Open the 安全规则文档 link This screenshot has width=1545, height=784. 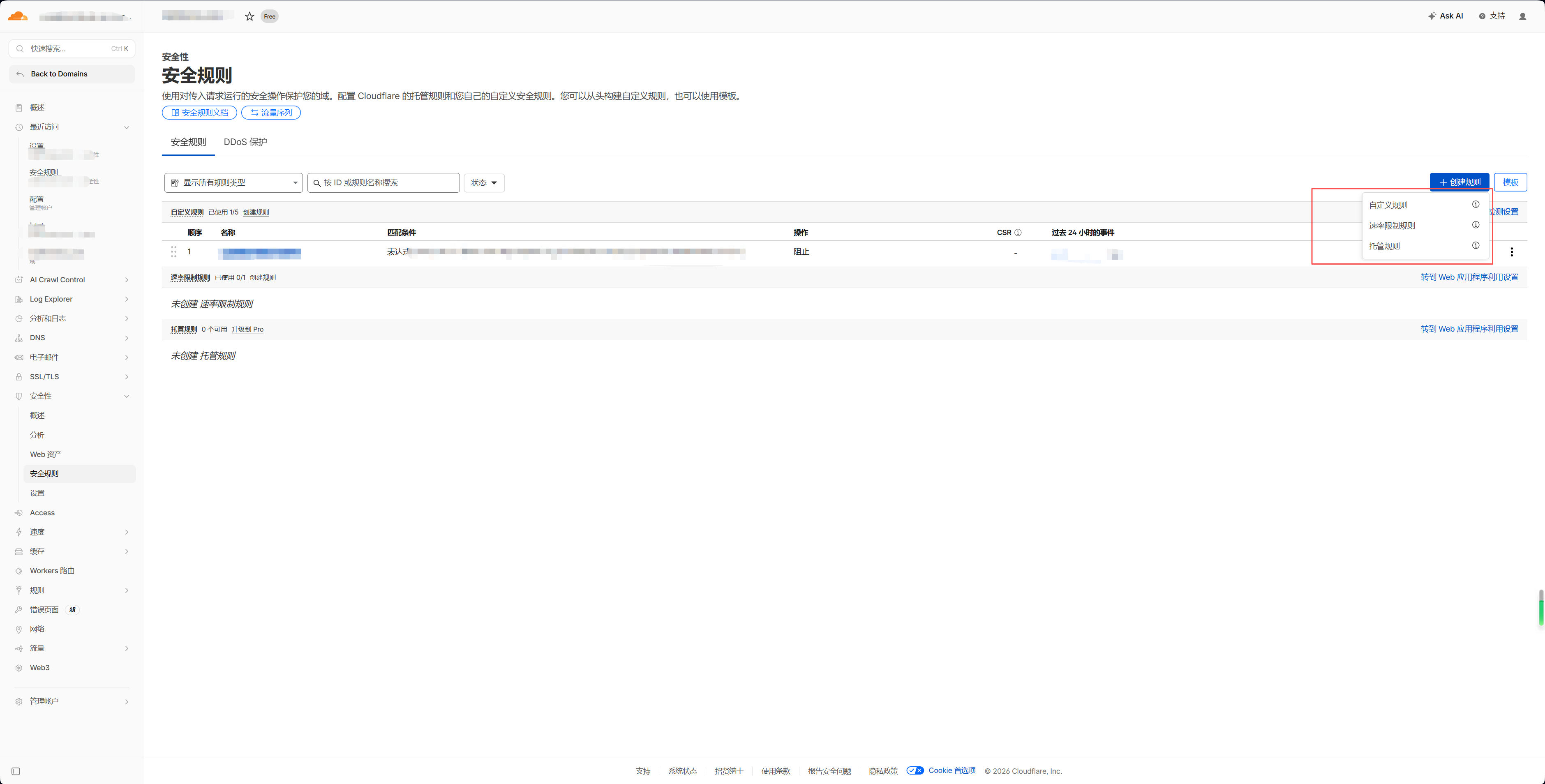click(x=199, y=113)
